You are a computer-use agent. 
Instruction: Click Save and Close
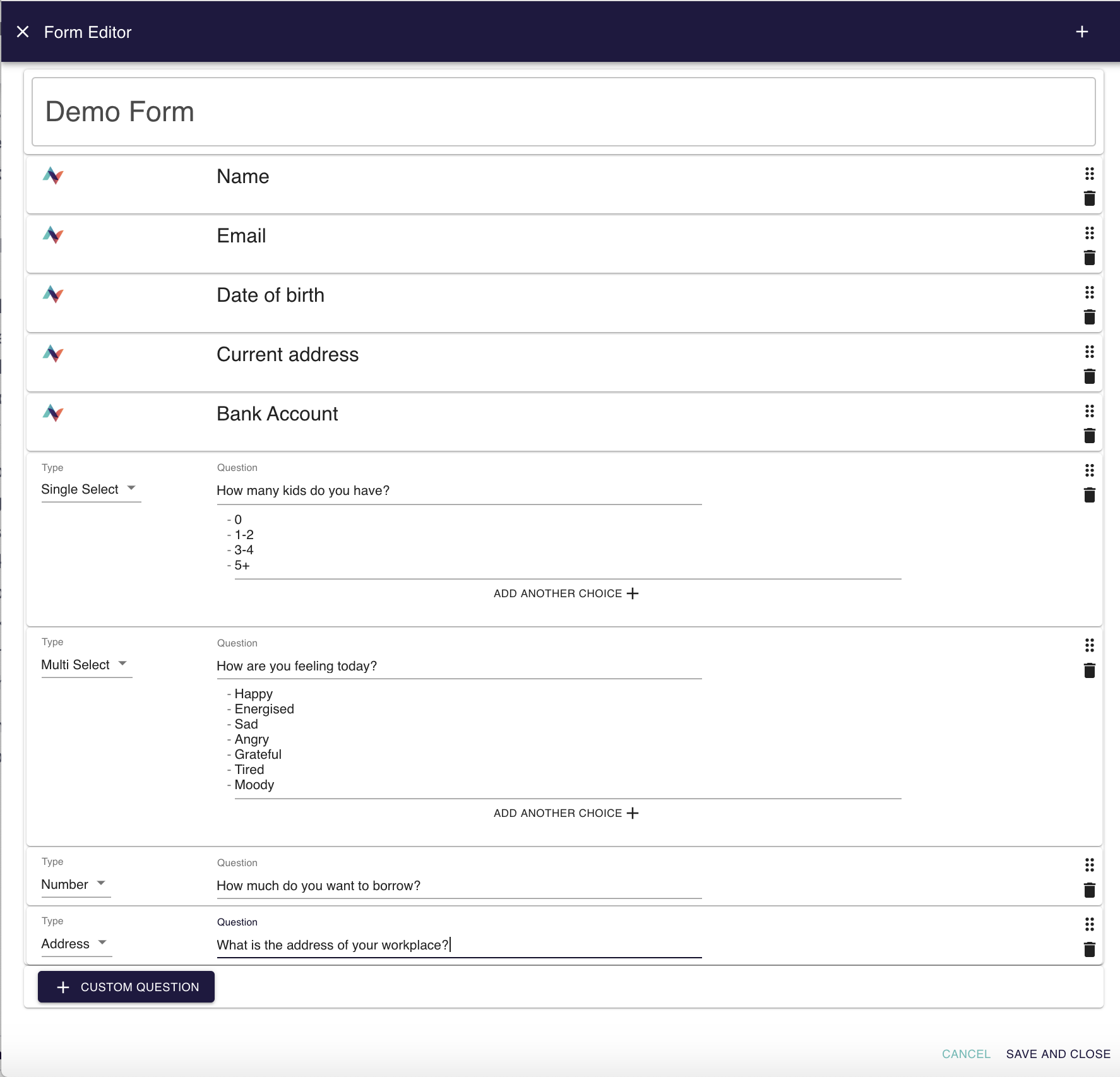coord(1057,1054)
